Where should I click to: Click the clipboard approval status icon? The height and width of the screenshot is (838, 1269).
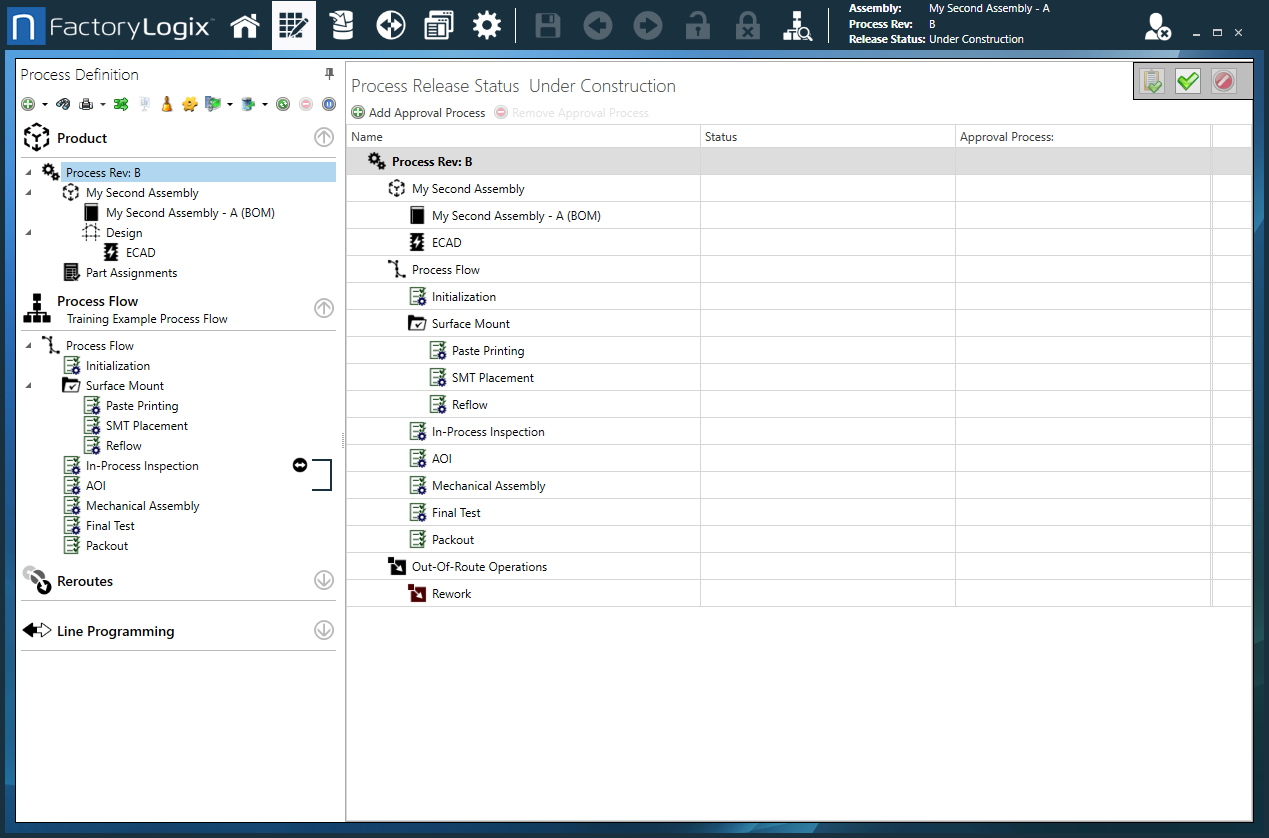click(1151, 81)
